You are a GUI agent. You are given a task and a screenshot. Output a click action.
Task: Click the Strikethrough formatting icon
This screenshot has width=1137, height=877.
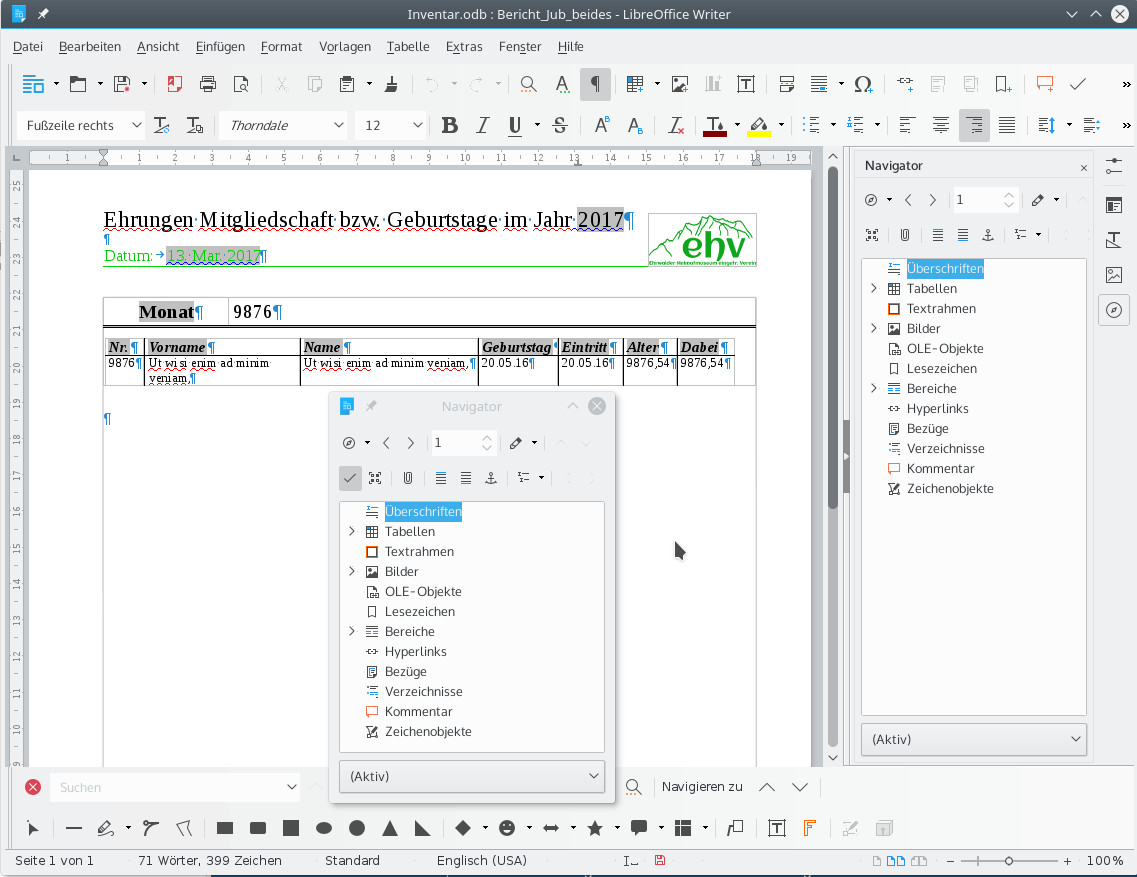560,126
